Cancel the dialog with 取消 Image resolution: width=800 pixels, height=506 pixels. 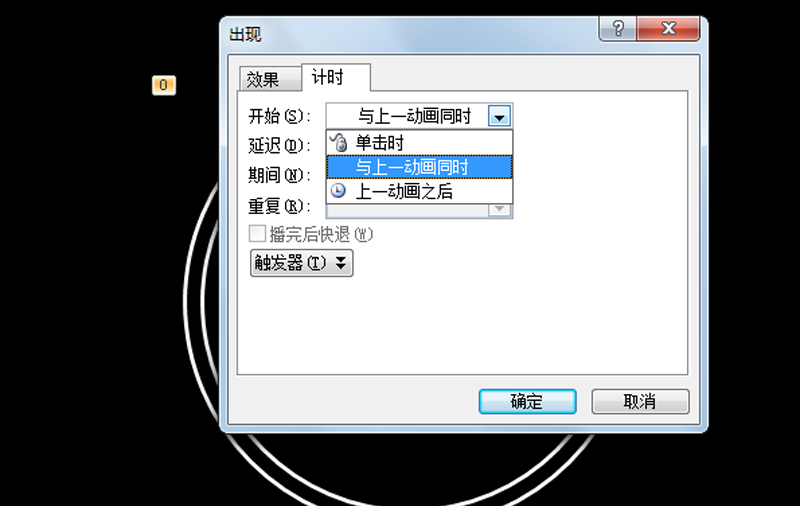pos(640,401)
